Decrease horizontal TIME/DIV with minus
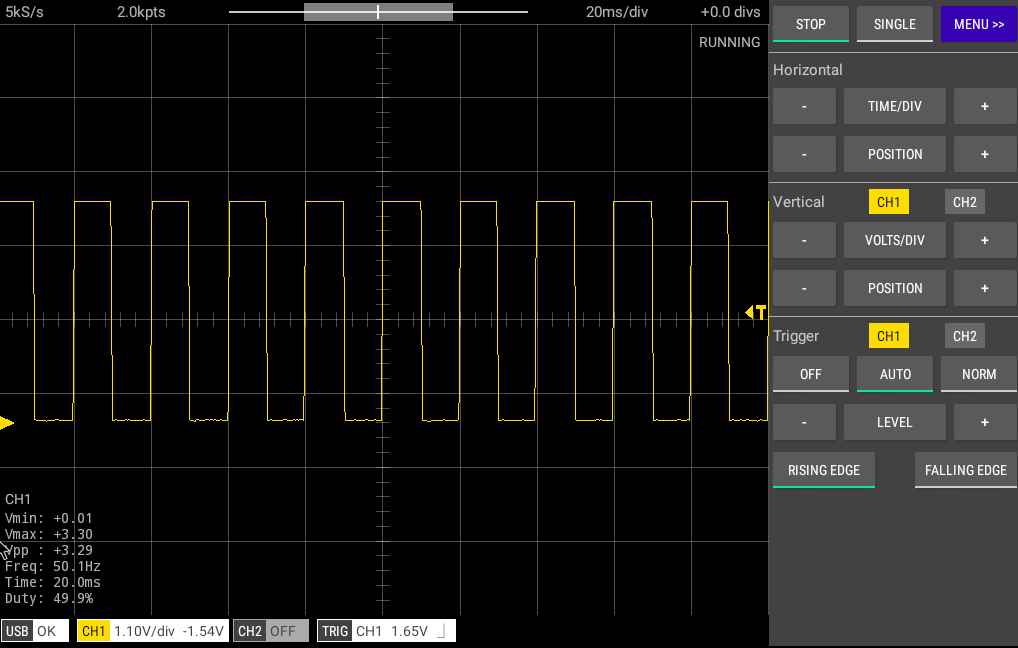 [x=804, y=106]
